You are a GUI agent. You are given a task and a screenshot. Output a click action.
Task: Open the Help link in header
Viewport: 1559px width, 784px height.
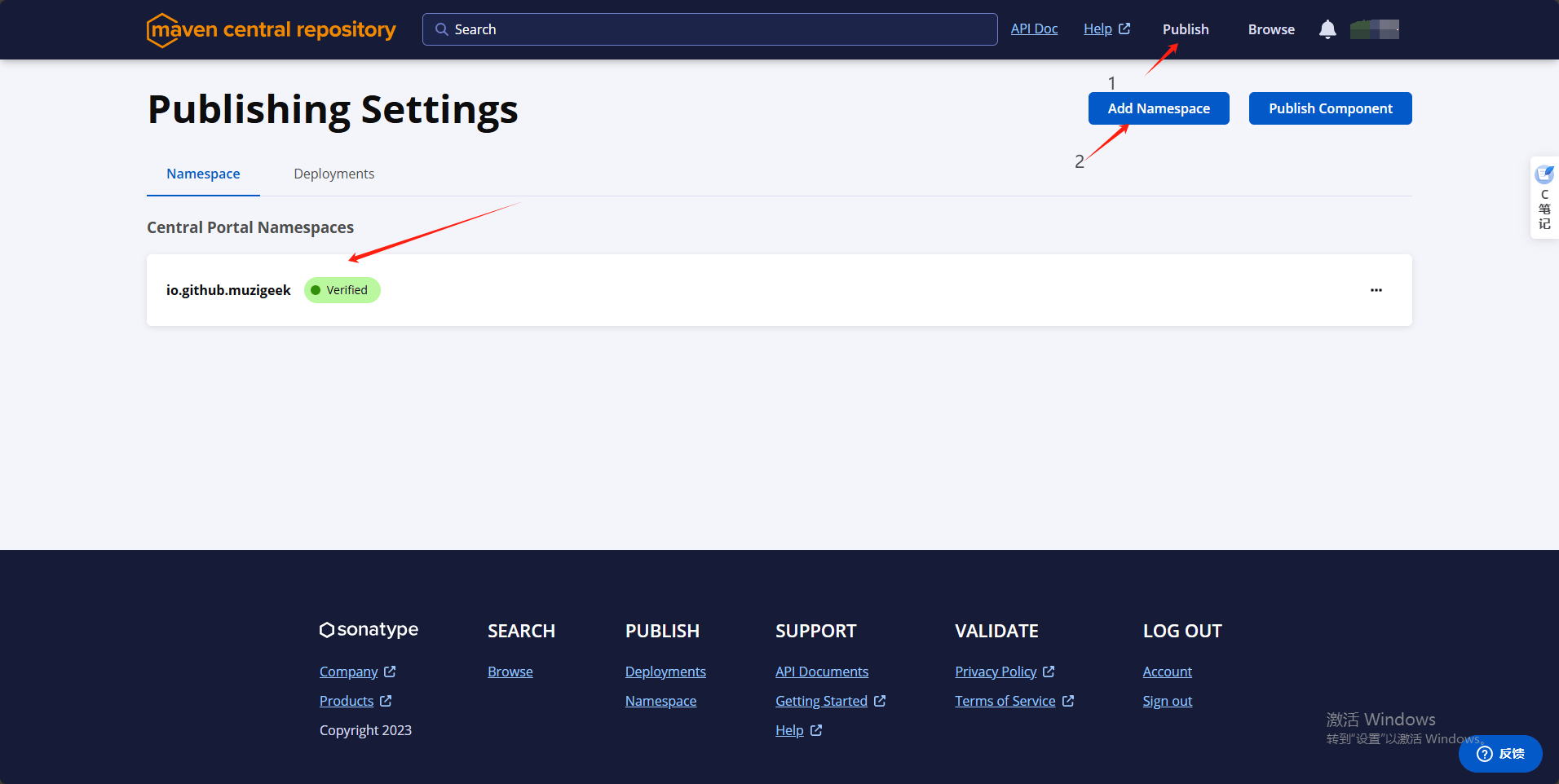click(x=1106, y=29)
